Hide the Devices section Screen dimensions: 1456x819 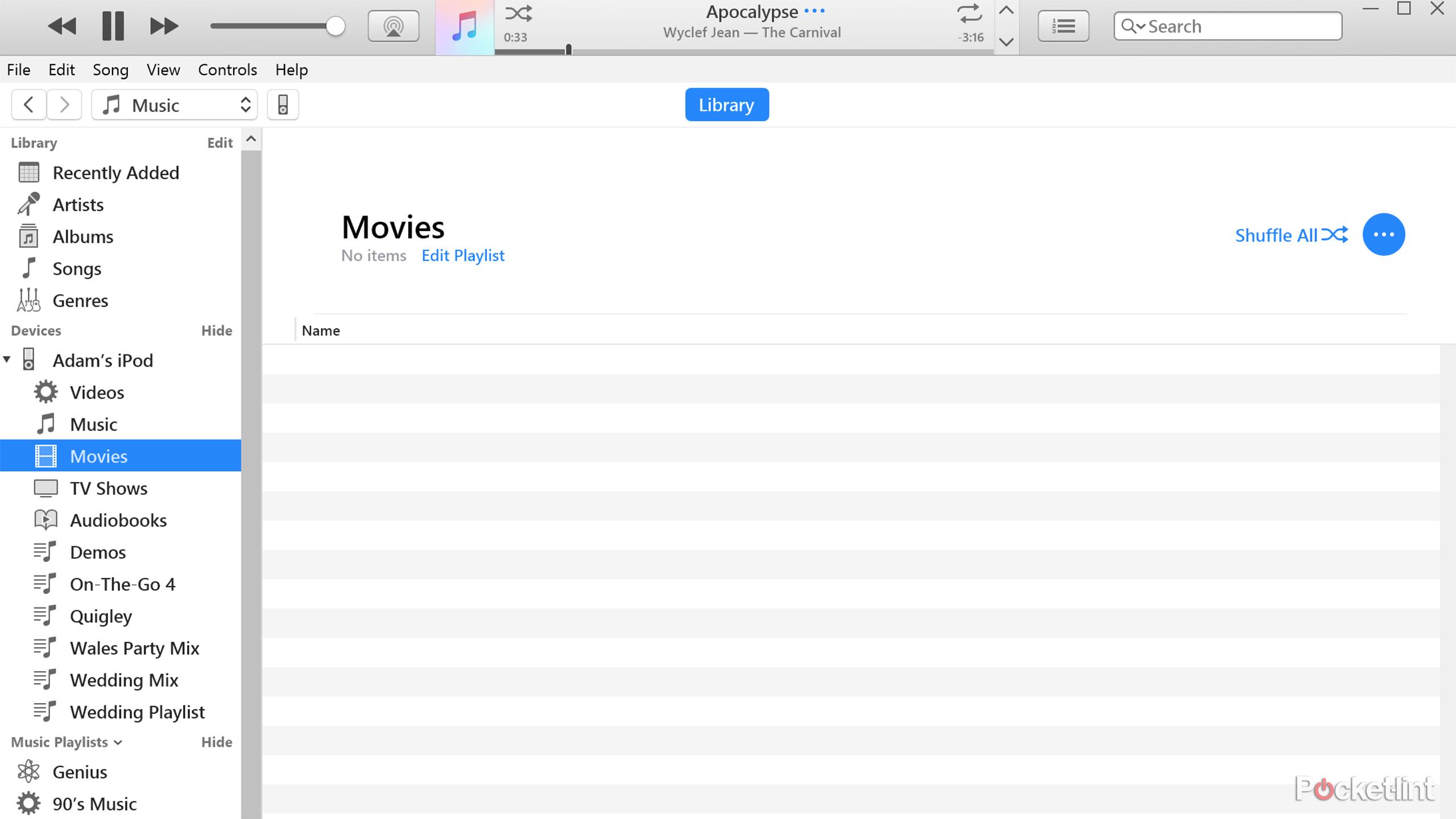pyautogui.click(x=217, y=330)
